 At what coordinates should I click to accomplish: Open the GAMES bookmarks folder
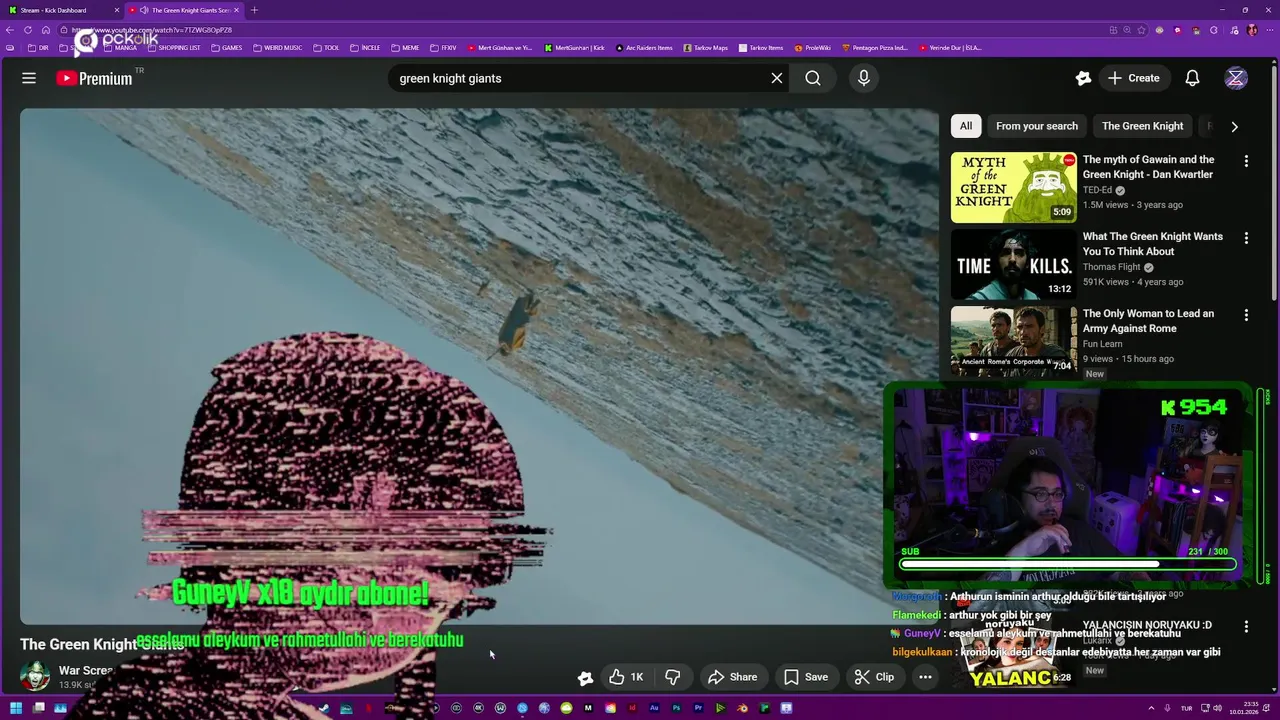226,47
